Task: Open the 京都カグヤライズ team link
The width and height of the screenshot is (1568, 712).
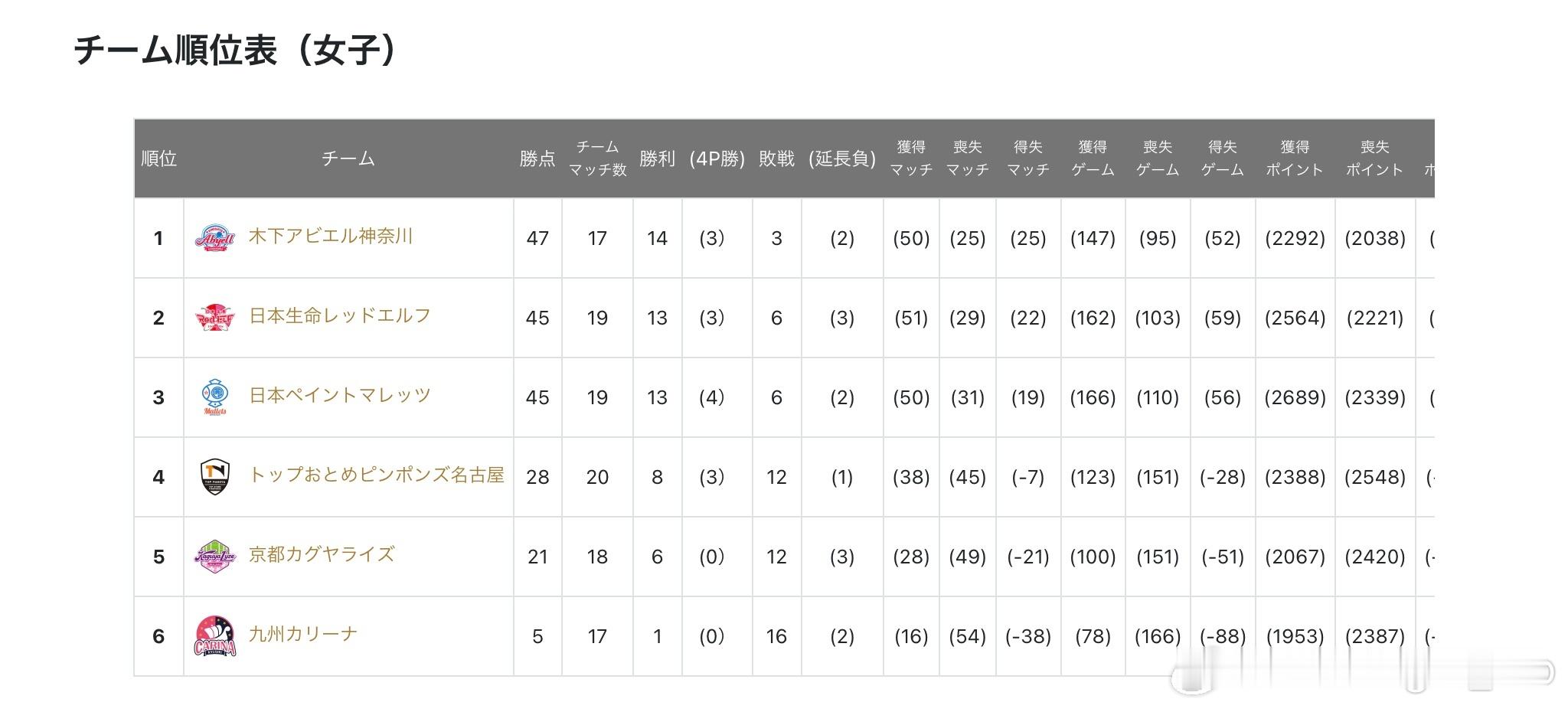Action: [322, 554]
